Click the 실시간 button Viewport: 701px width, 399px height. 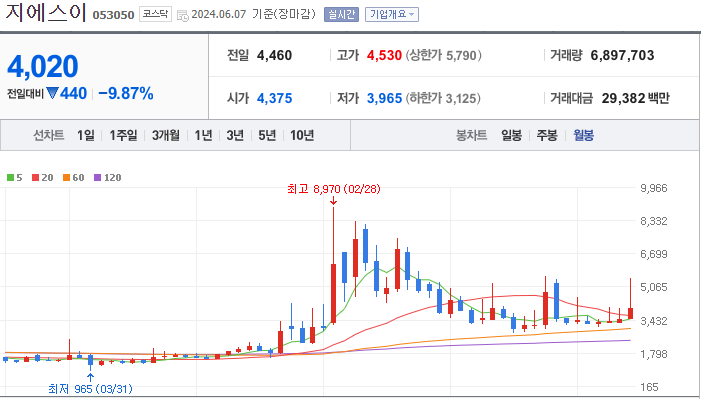[x=341, y=14]
